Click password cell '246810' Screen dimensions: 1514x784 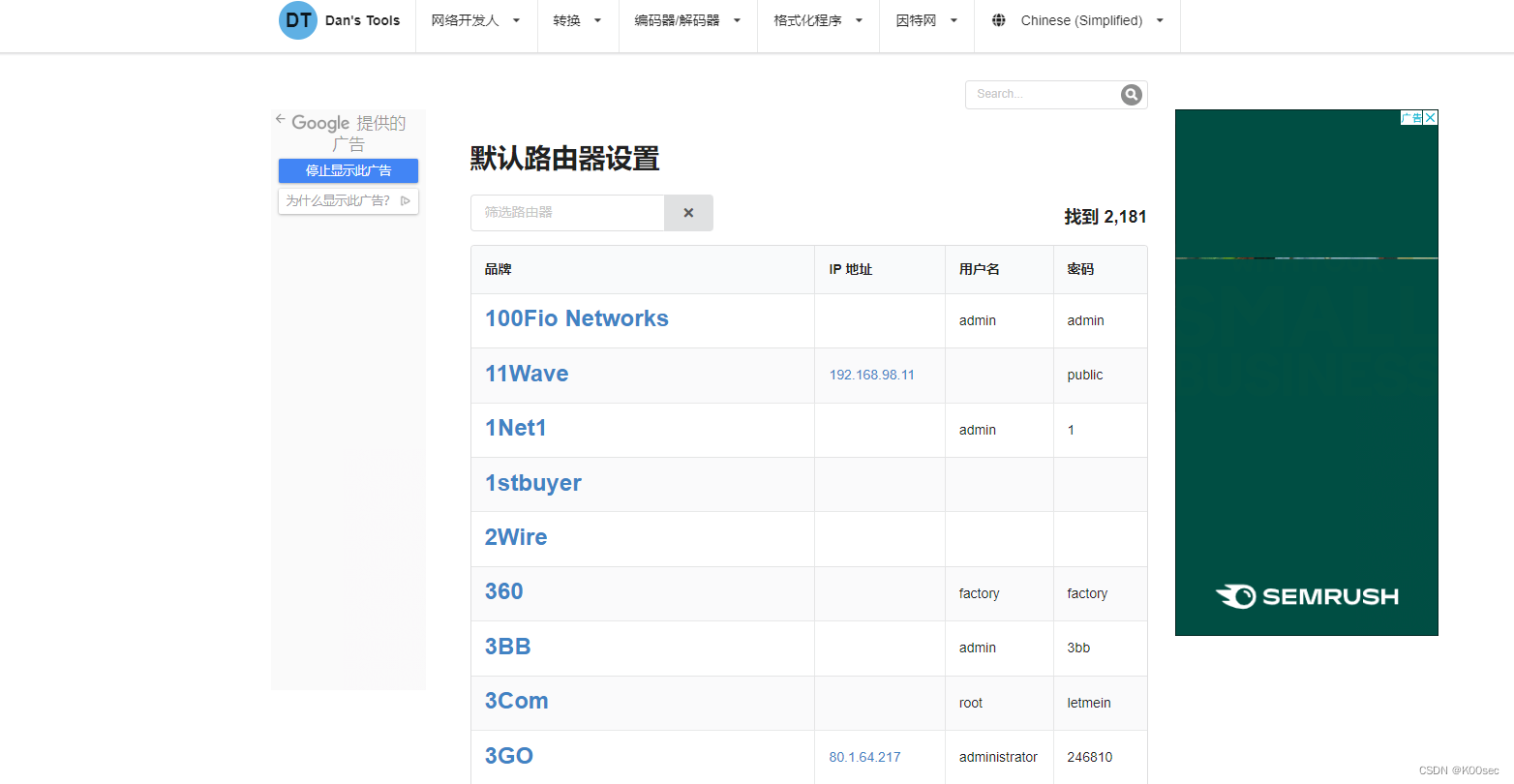point(1090,757)
